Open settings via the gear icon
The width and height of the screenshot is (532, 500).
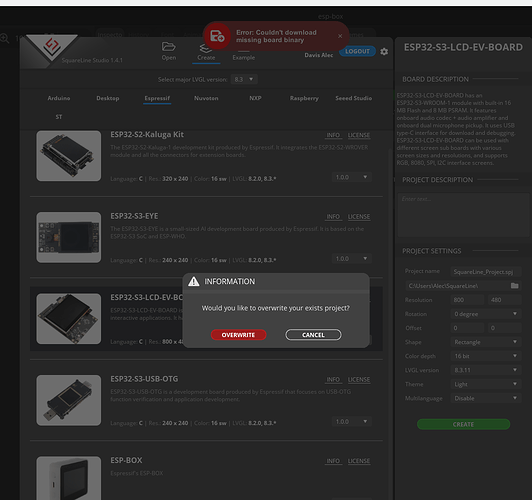384,52
